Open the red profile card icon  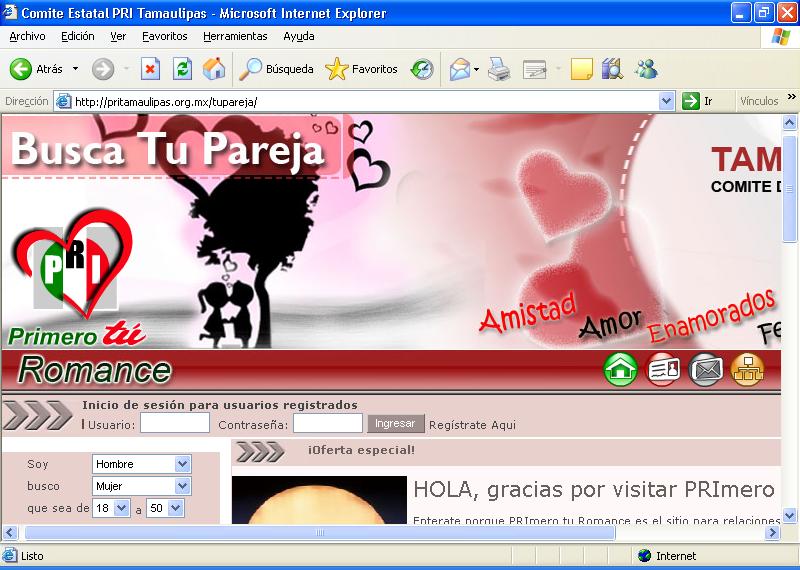tap(663, 369)
